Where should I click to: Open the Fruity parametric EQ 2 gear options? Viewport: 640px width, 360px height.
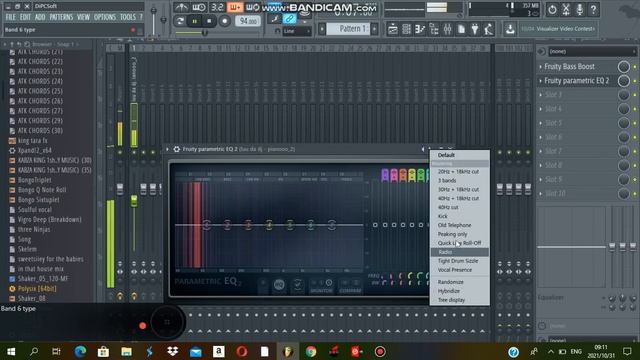point(177,149)
